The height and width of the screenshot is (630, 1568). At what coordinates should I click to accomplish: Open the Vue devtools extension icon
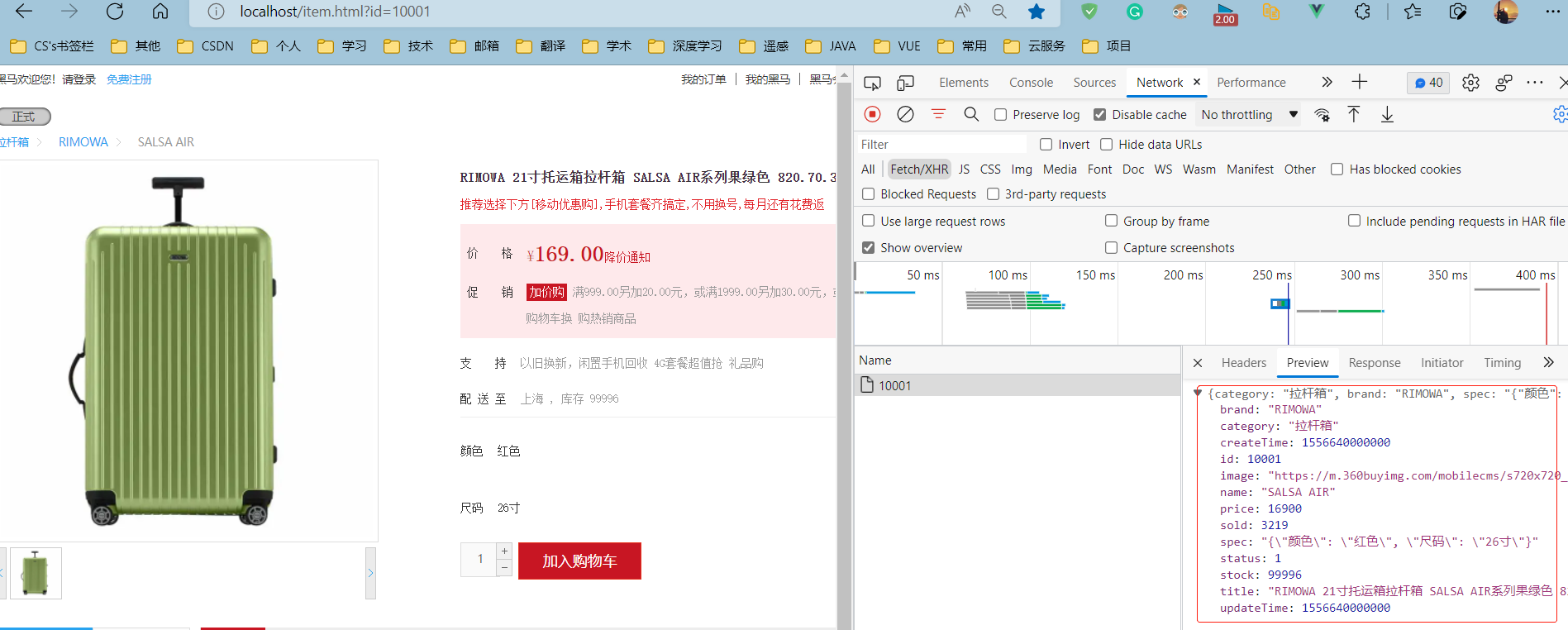pyautogui.click(x=1317, y=12)
